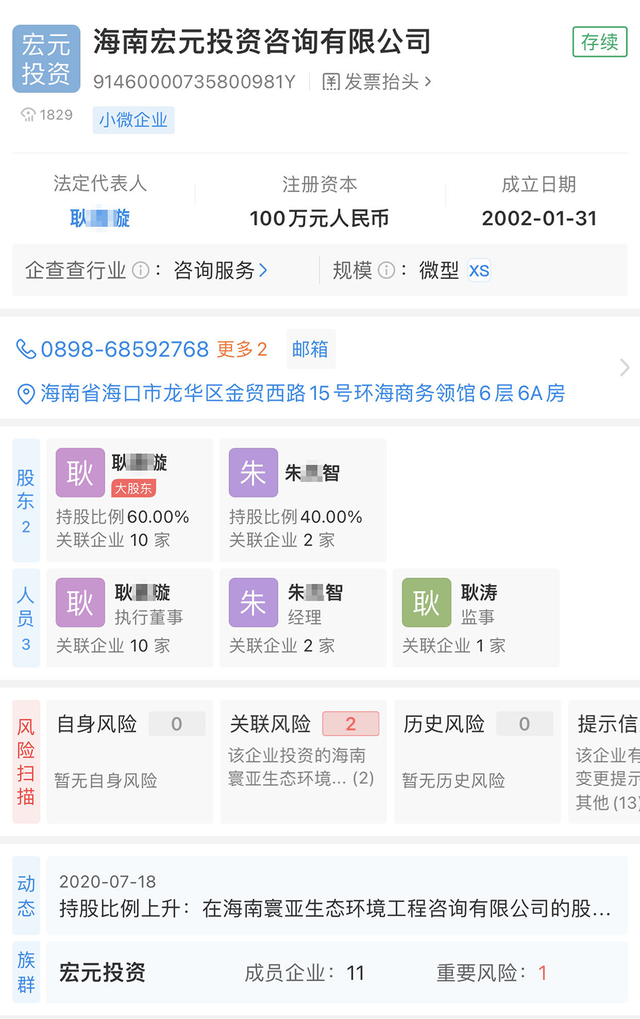Open the 自身风险 card
The width and height of the screenshot is (640, 1019).
pyautogui.click(x=129, y=762)
